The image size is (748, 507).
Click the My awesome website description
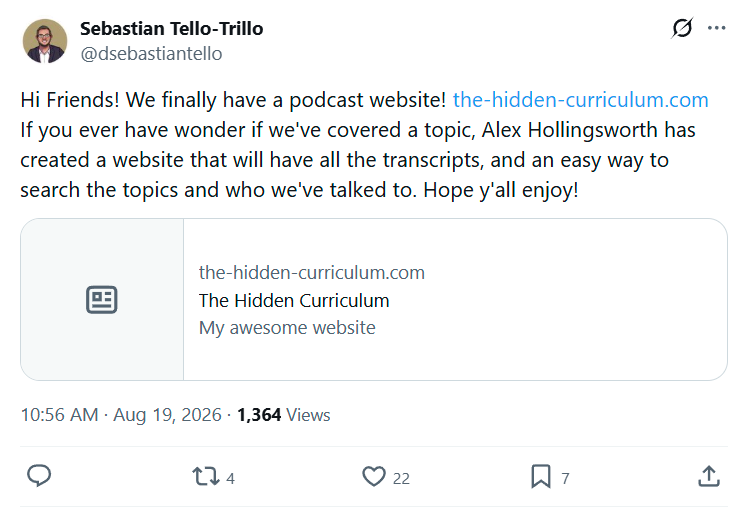pyautogui.click(x=287, y=328)
